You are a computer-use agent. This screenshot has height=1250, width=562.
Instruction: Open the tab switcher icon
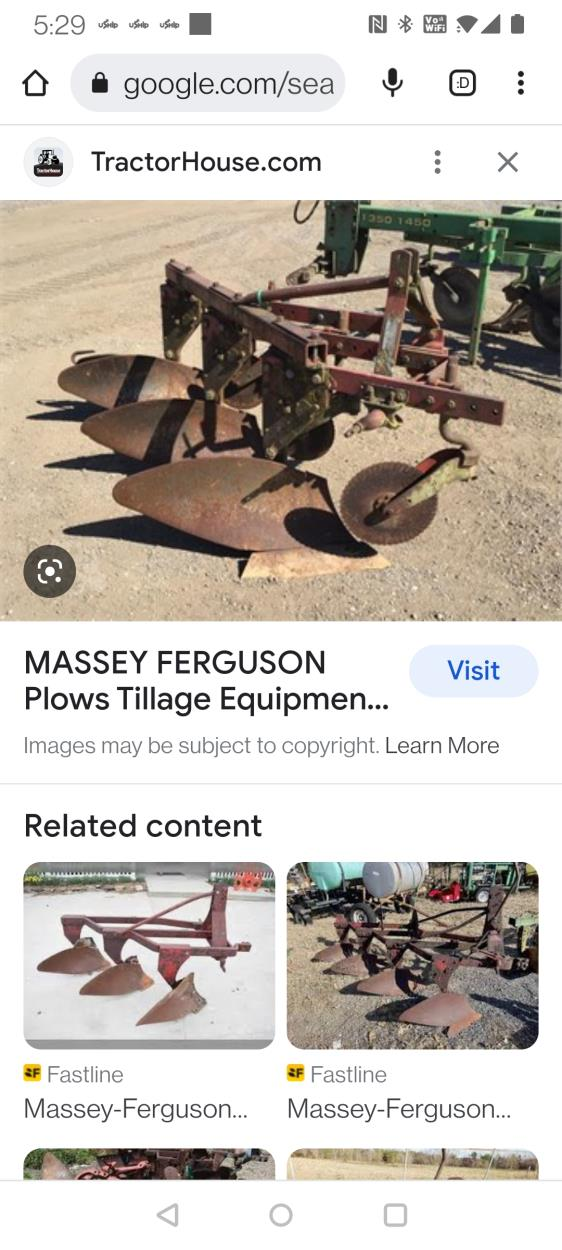click(x=462, y=83)
